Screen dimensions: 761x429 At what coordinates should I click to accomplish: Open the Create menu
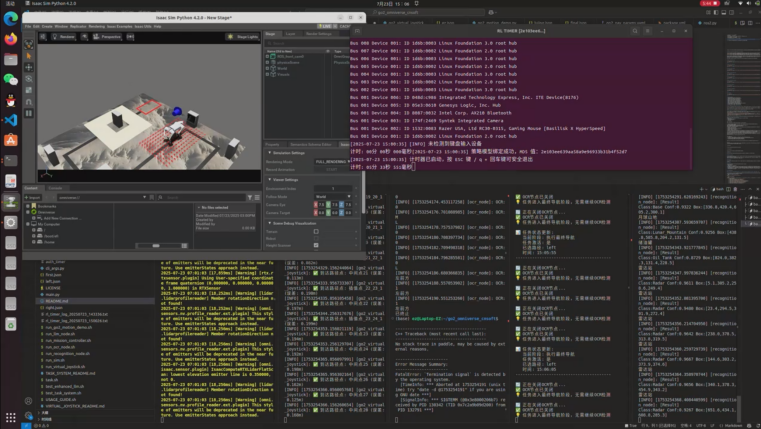(x=47, y=26)
